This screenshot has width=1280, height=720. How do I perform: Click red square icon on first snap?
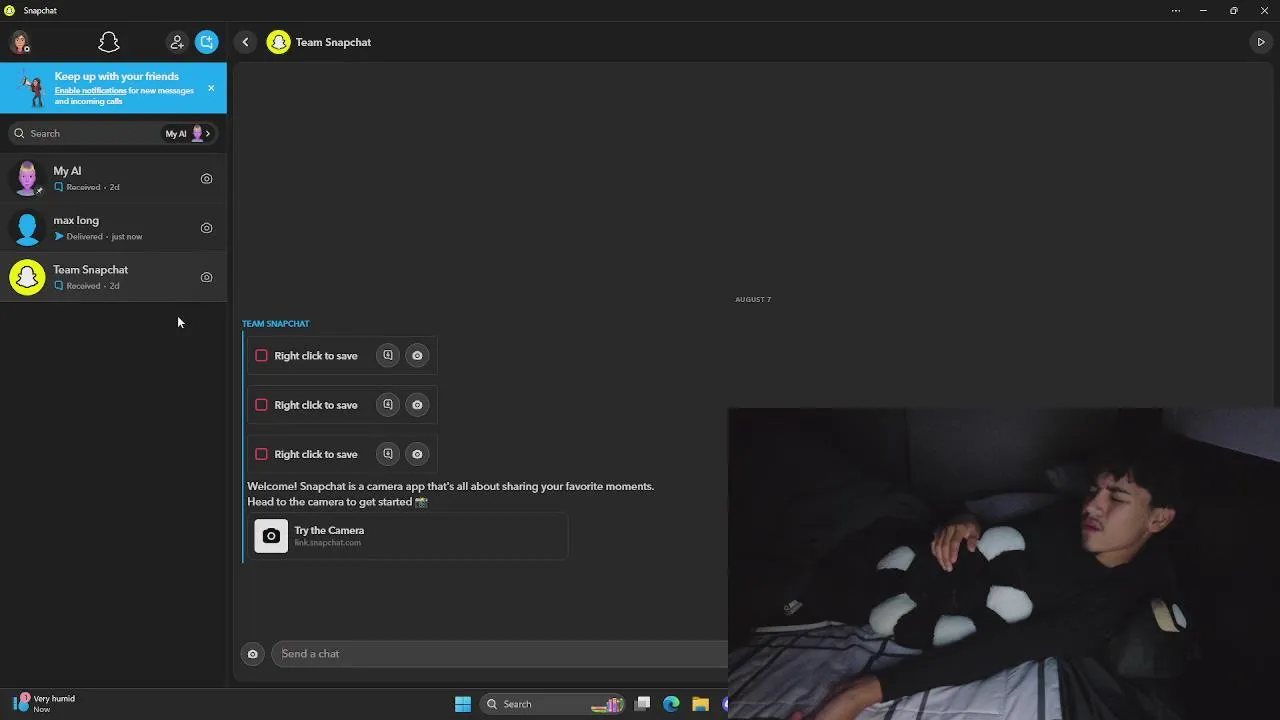[261, 355]
